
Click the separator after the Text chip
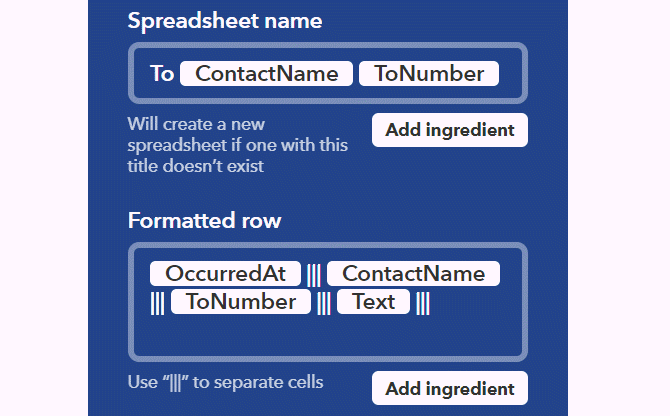click(423, 302)
